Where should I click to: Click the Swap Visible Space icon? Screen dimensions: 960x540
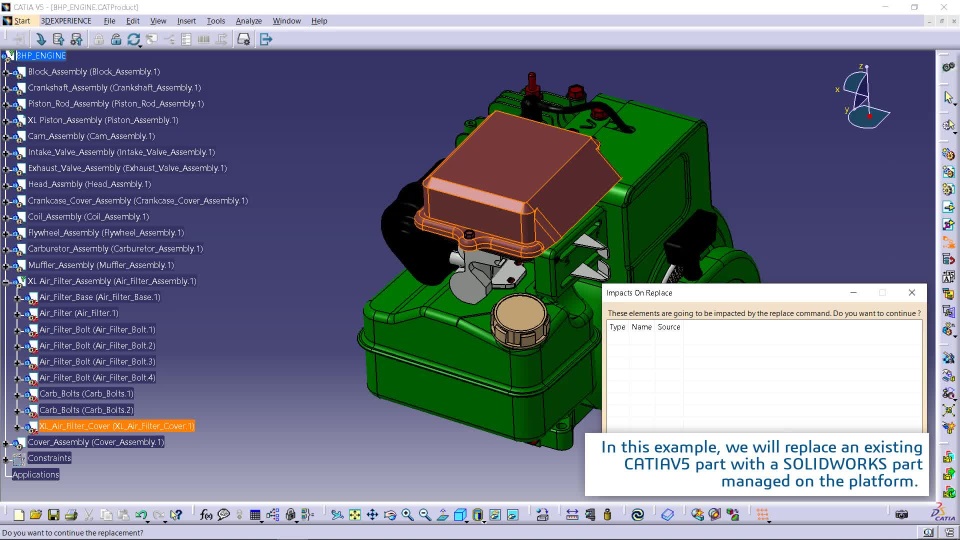[x=513, y=515]
